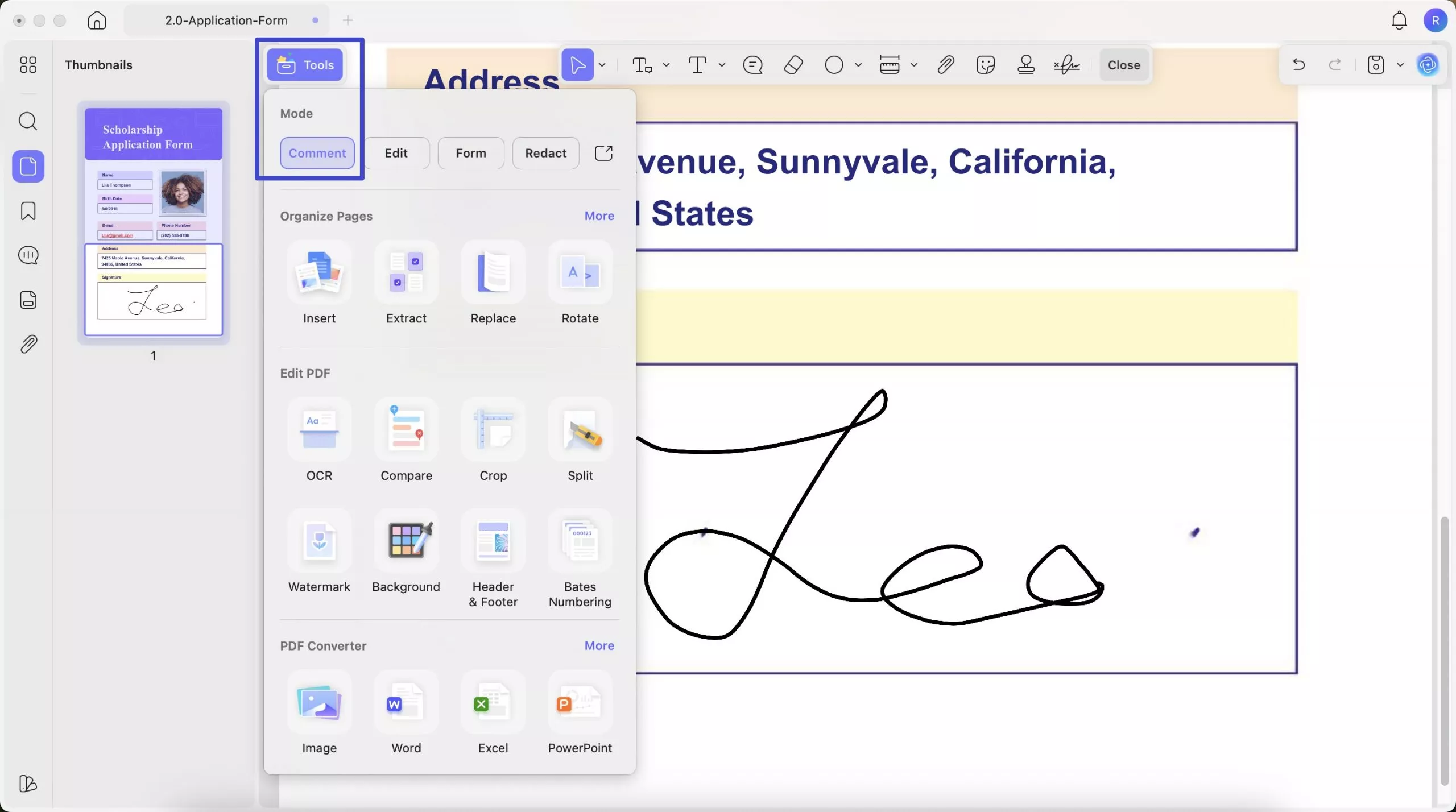1456x812 pixels.
Task: Select the Text comment tool
Action: point(698,65)
